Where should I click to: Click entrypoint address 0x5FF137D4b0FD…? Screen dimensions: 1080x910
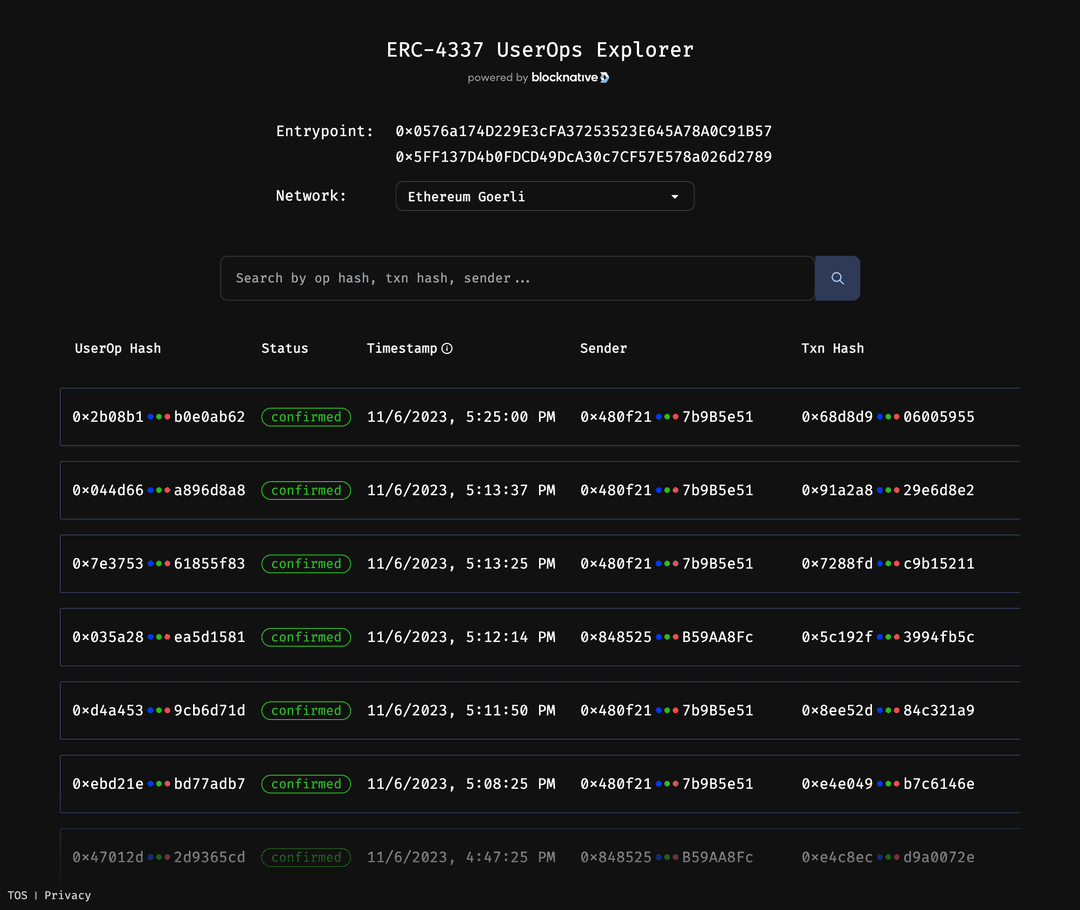583,157
